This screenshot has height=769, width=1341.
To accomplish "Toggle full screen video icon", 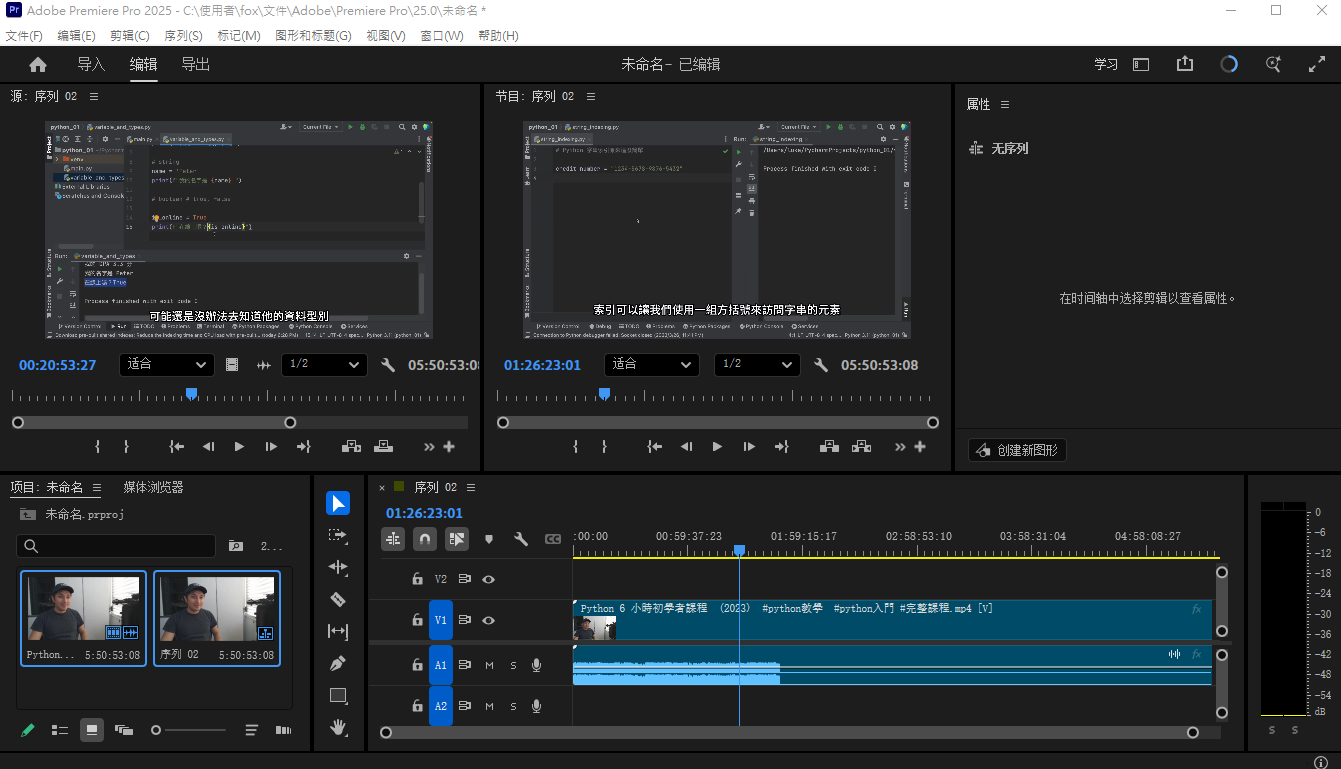I will pyautogui.click(x=1317, y=64).
